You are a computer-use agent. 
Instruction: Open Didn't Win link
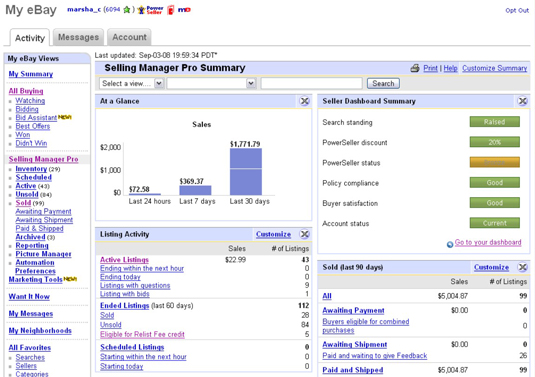[x=31, y=143]
